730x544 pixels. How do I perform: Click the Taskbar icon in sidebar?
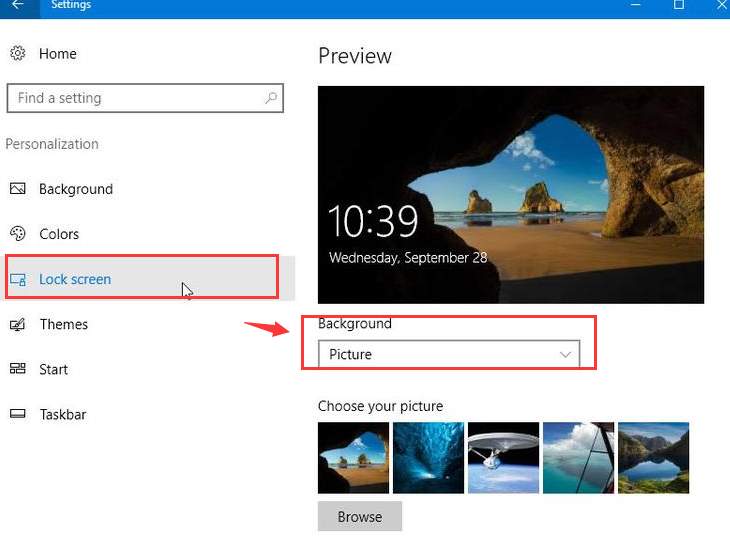click(x=17, y=414)
